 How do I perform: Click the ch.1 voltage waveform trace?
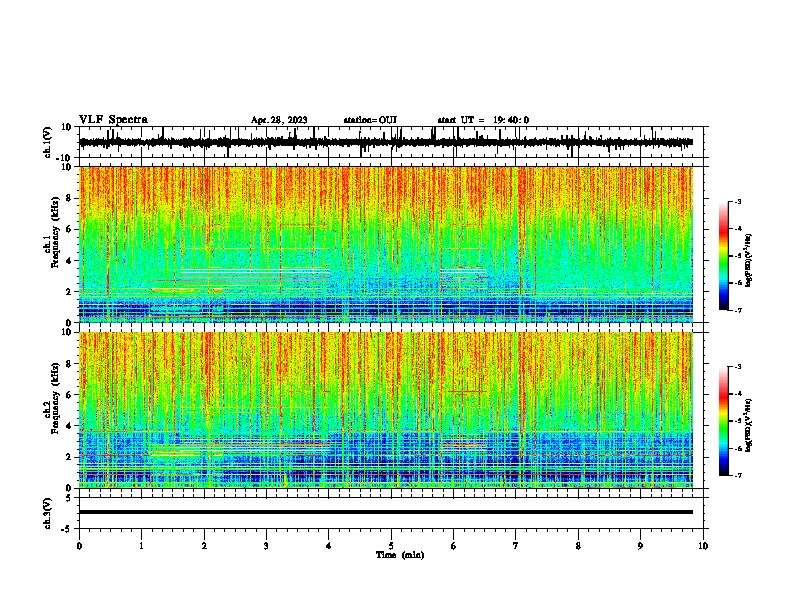(x=386, y=142)
